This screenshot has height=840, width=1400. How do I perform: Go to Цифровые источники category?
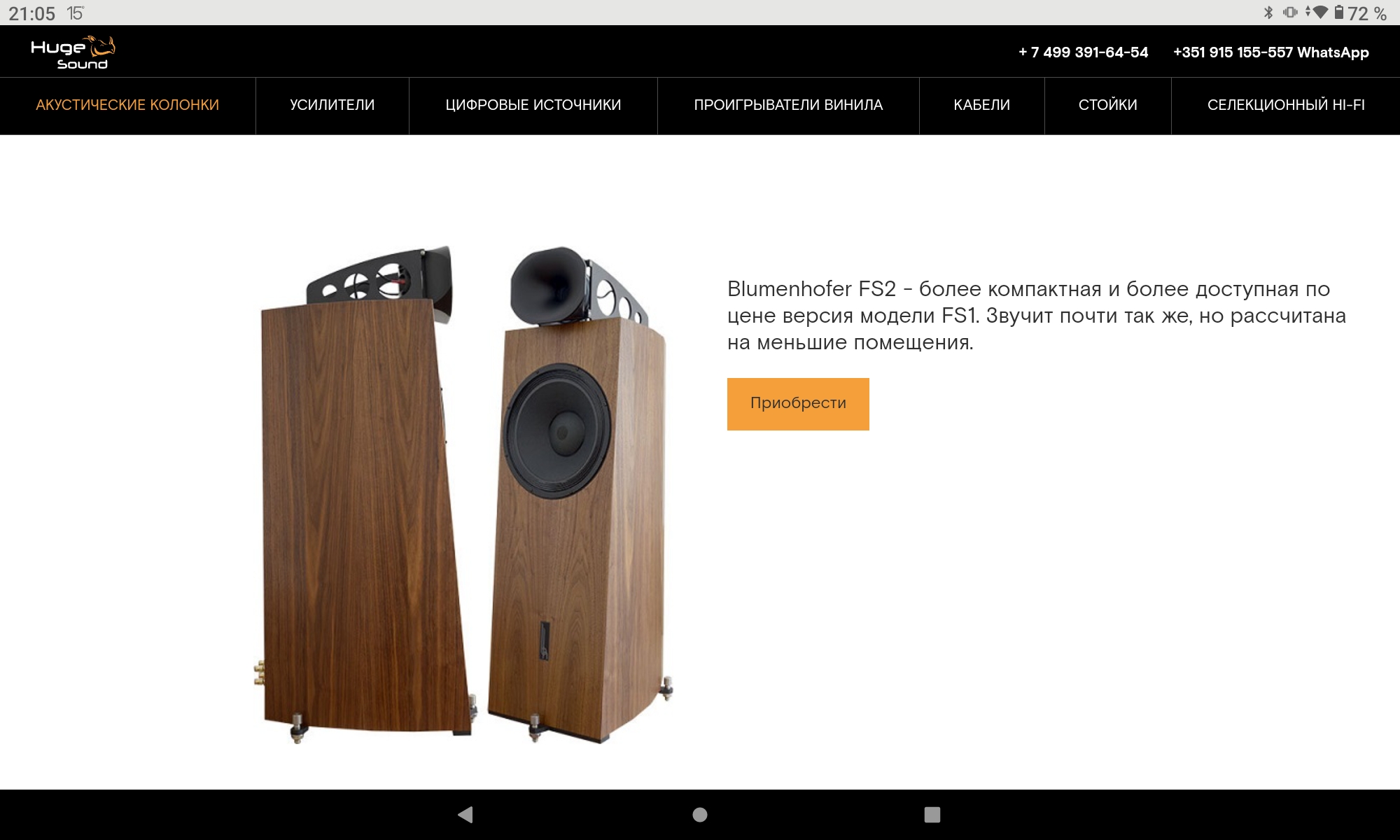533,105
